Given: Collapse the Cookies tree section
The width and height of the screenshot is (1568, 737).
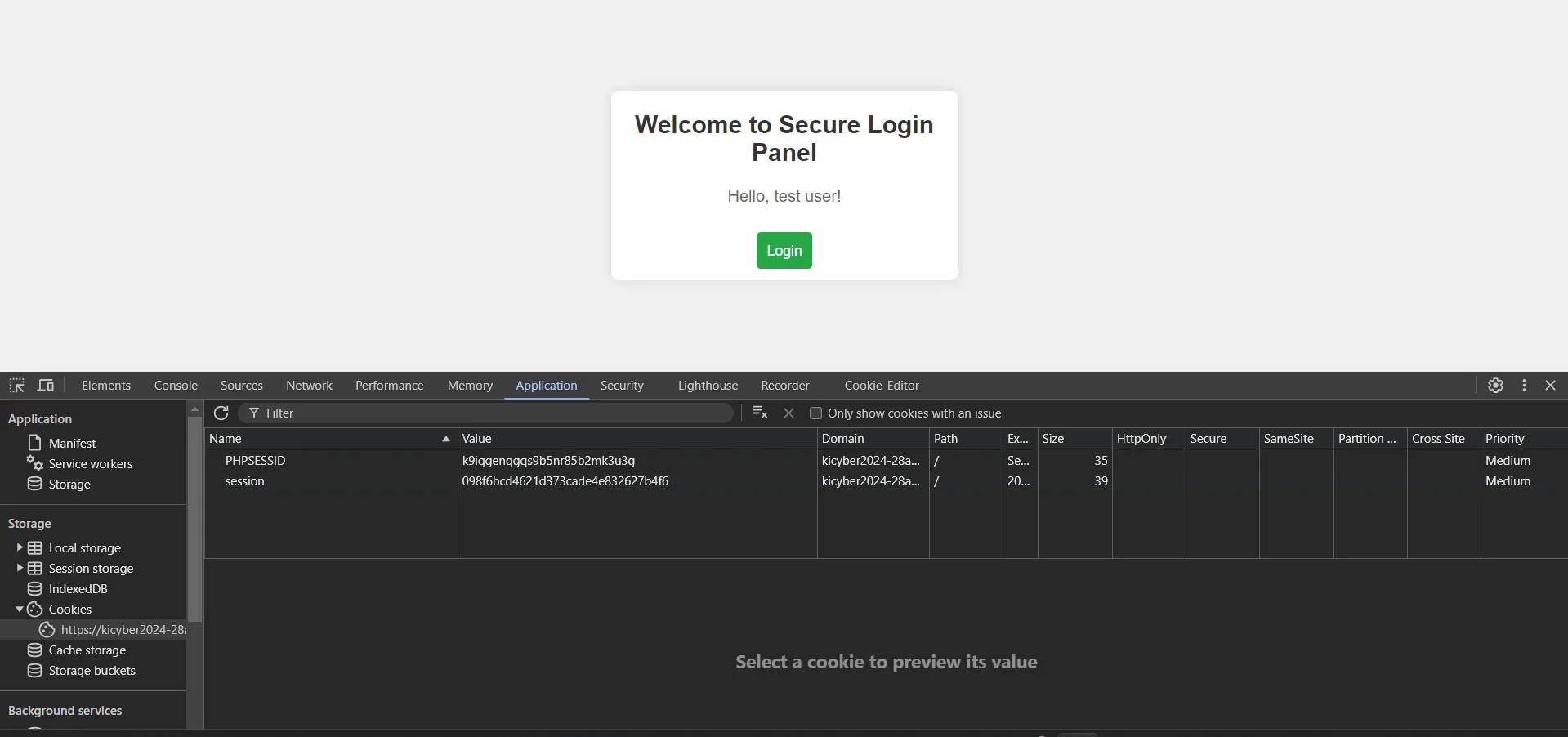Looking at the screenshot, I should pyautogui.click(x=20, y=610).
